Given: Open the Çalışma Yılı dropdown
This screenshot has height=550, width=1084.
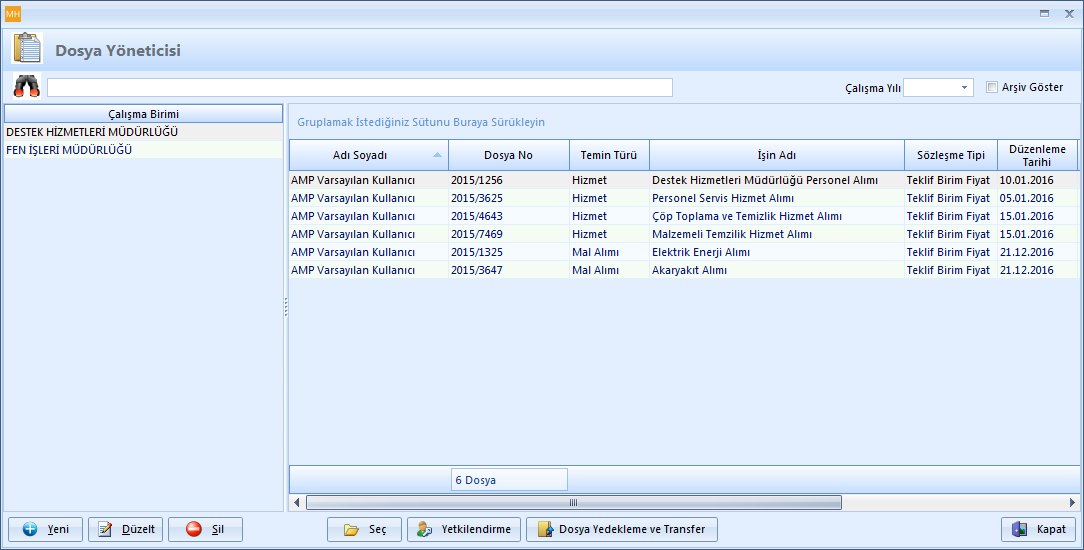Looking at the screenshot, I should pyautogui.click(x=965, y=88).
